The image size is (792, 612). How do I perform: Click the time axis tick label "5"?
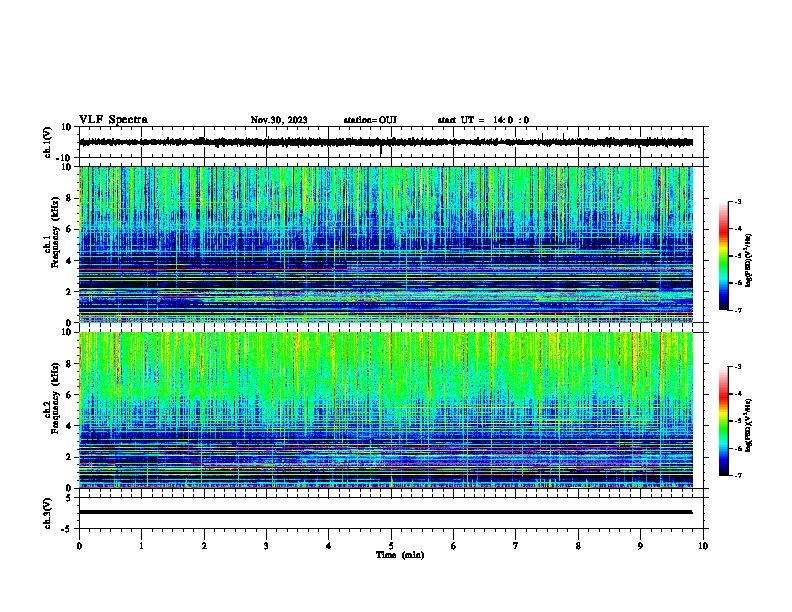(x=391, y=546)
